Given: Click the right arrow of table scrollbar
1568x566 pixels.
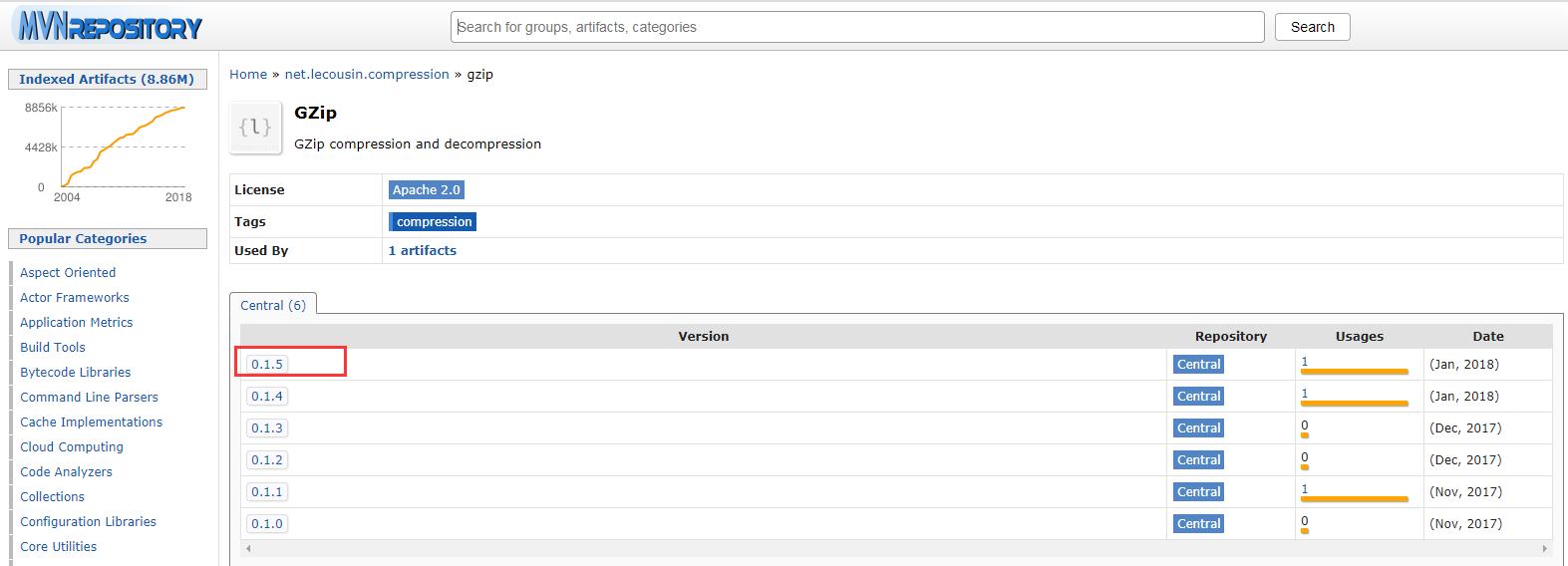Looking at the screenshot, I should click(1545, 548).
